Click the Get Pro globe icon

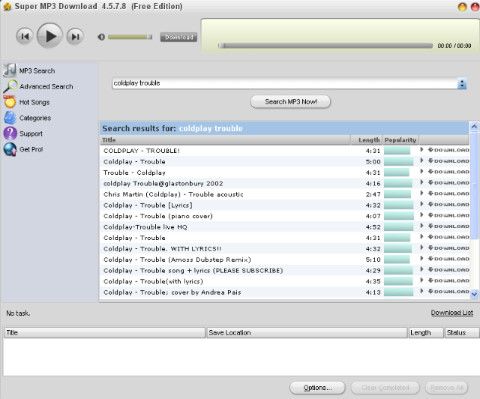(x=10, y=149)
